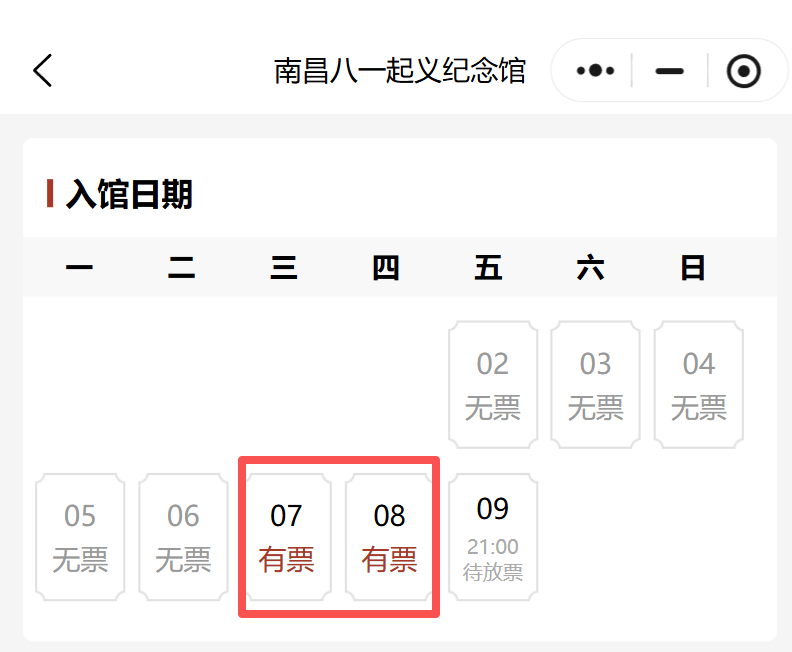Click weekday header 三
Viewport: 792px width, 652px height.
point(284,267)
